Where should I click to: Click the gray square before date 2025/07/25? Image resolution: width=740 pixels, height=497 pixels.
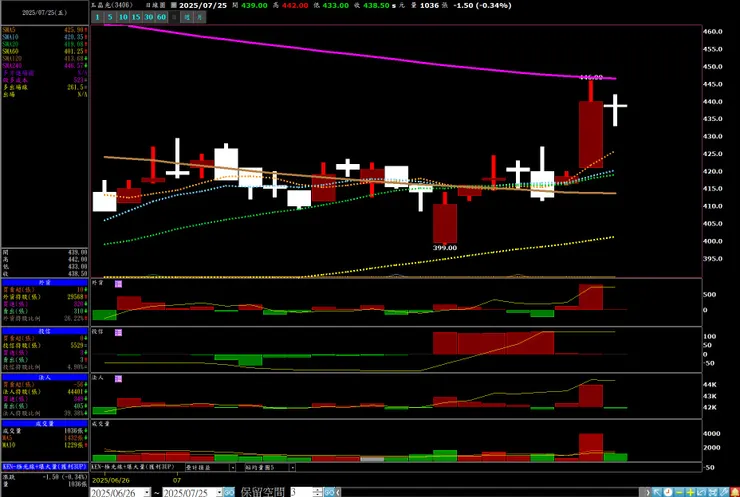[174, 5]
